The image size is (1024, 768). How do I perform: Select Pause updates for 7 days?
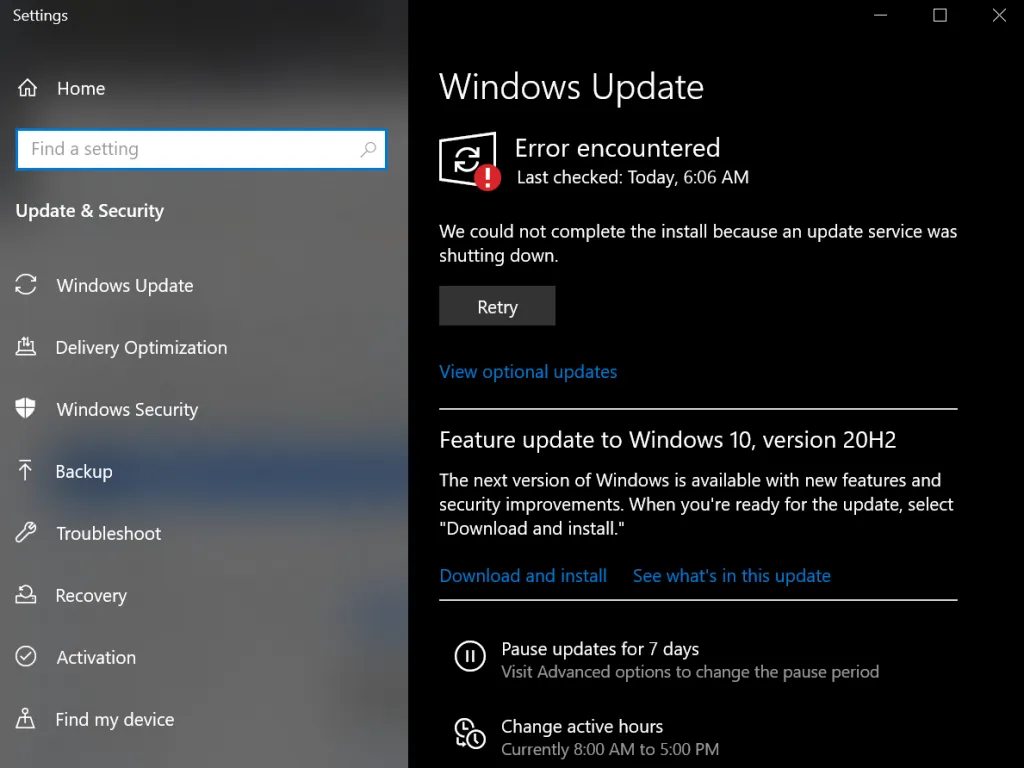pyautogui.click(x=600, y=648)
